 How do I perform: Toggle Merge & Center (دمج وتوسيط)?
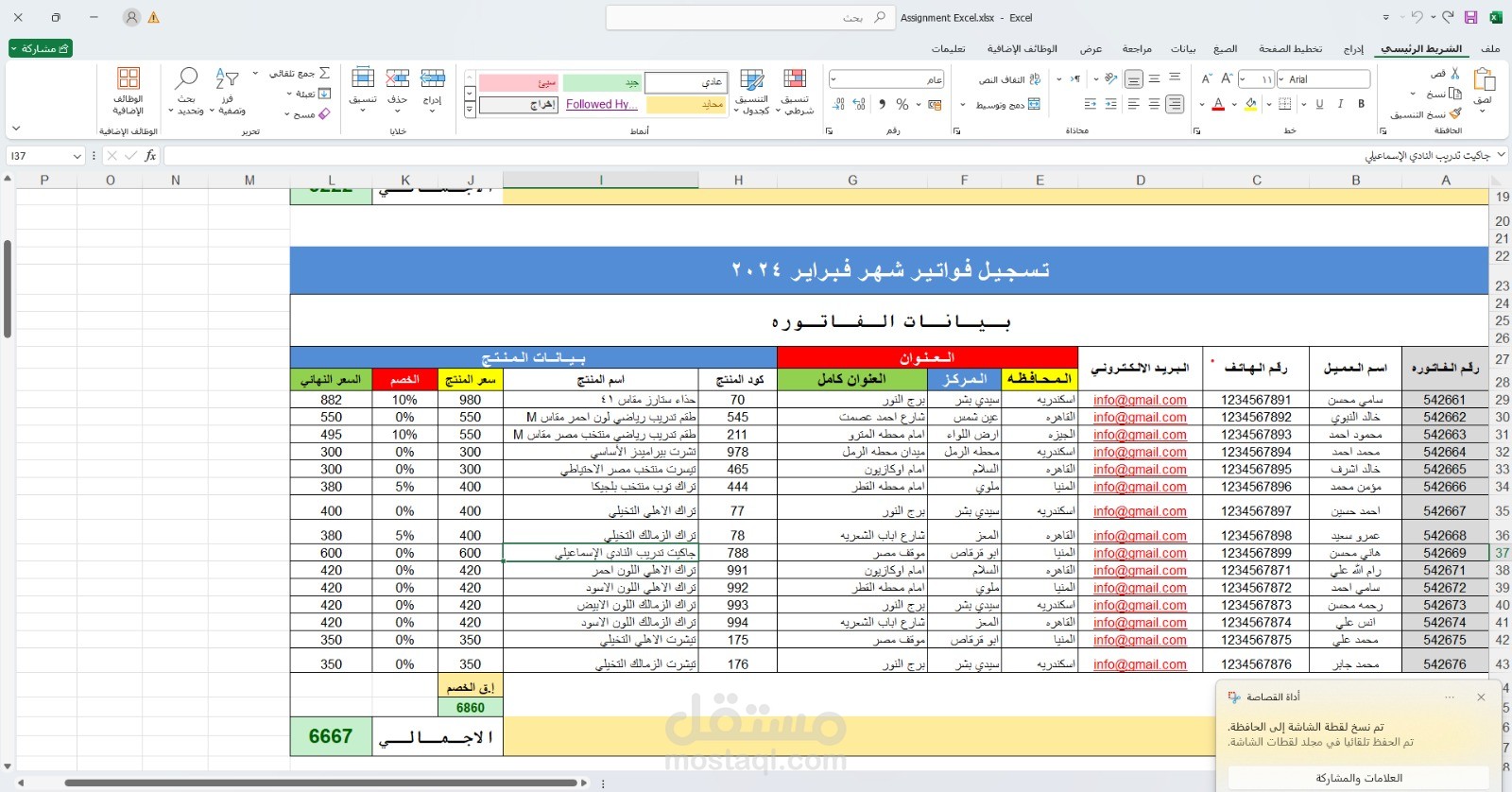pyautogui.click(x=1007, y=104)
